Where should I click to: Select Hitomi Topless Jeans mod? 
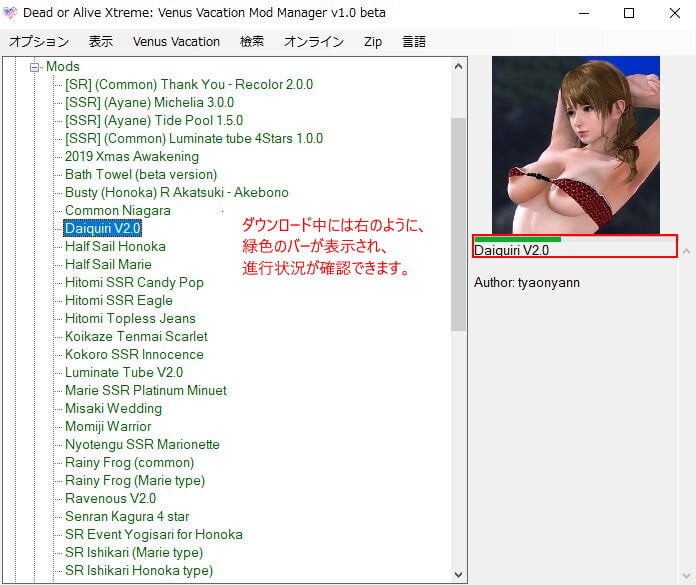pyautogui.click(x=130, y=319)
